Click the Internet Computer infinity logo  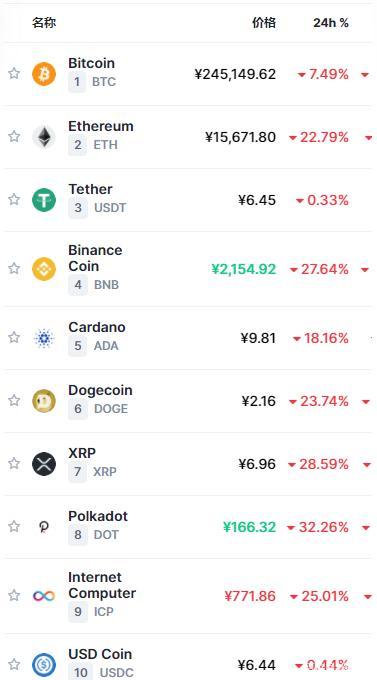44,596
